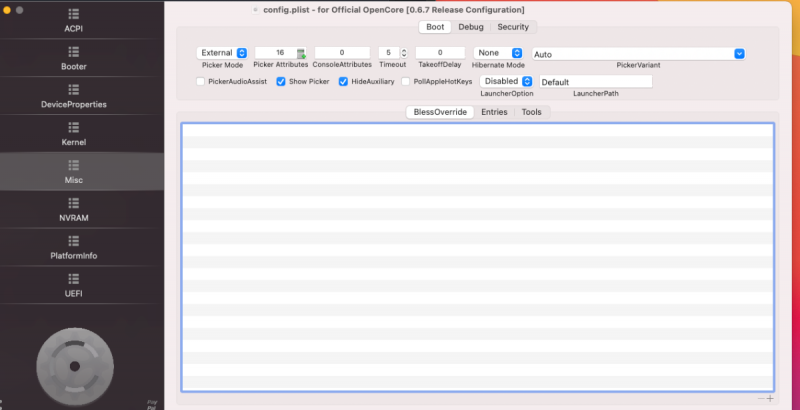Image resolution: width=800 pixels, height=410 pixels.
Task: Click the TakeoffDelay input field
Action: tap(440, 53)
